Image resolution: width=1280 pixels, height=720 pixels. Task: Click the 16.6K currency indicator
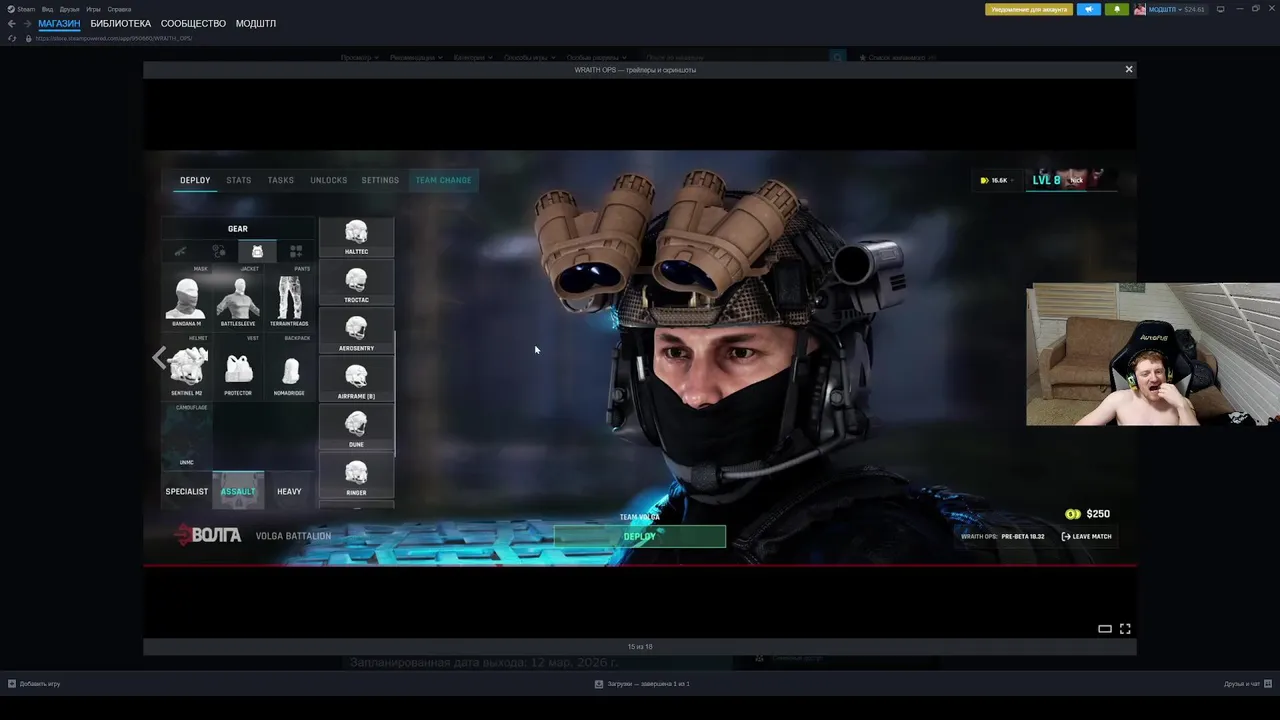click(x=997, y=180)
